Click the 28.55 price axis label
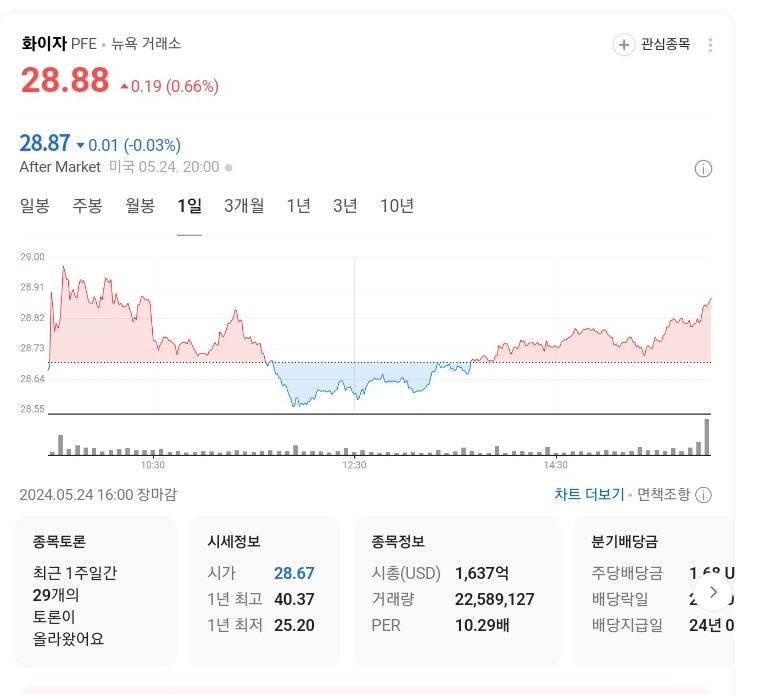 click(32, 409)
